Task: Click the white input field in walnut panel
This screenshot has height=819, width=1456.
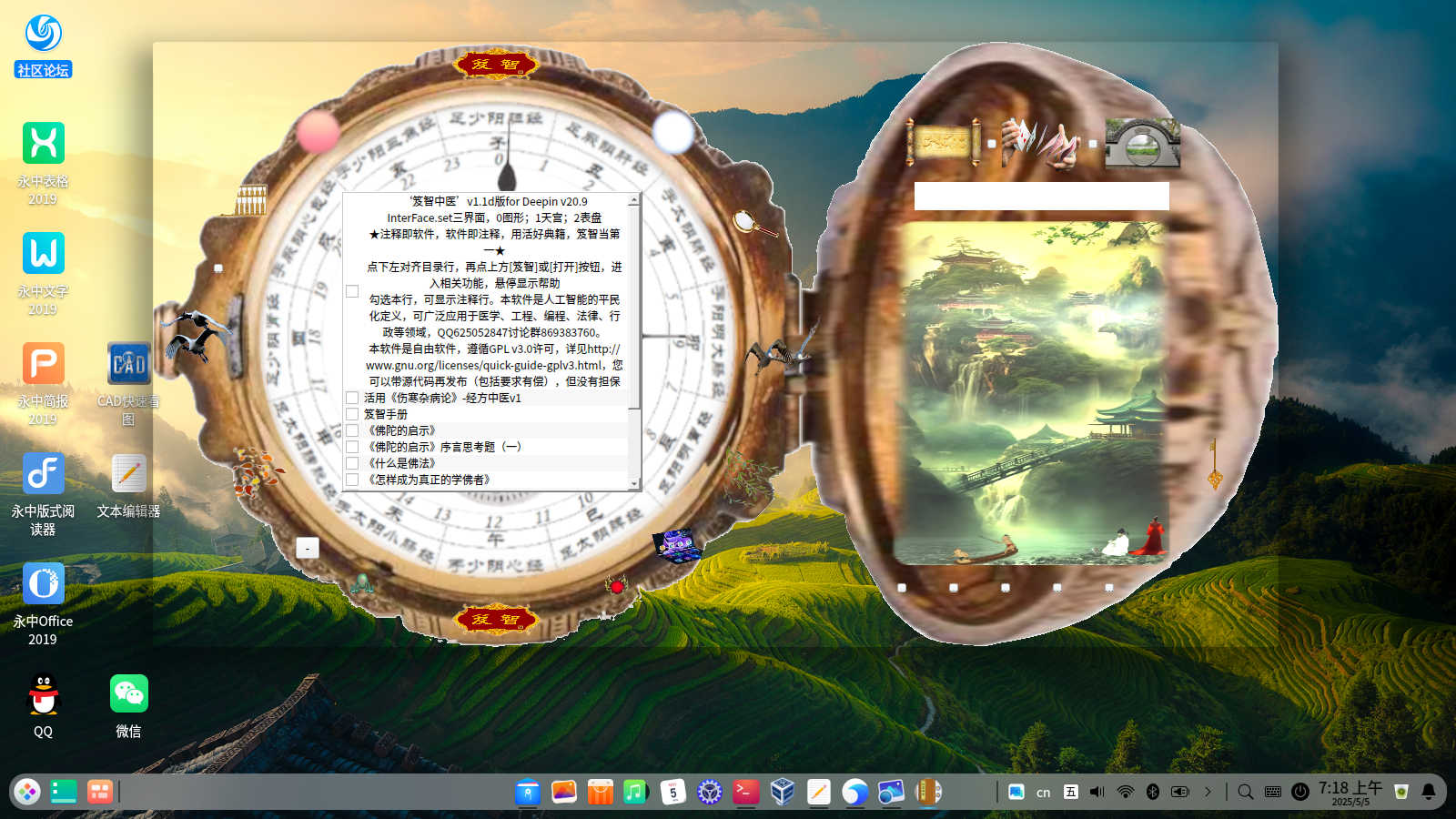Action: (x=1042, y=196)
